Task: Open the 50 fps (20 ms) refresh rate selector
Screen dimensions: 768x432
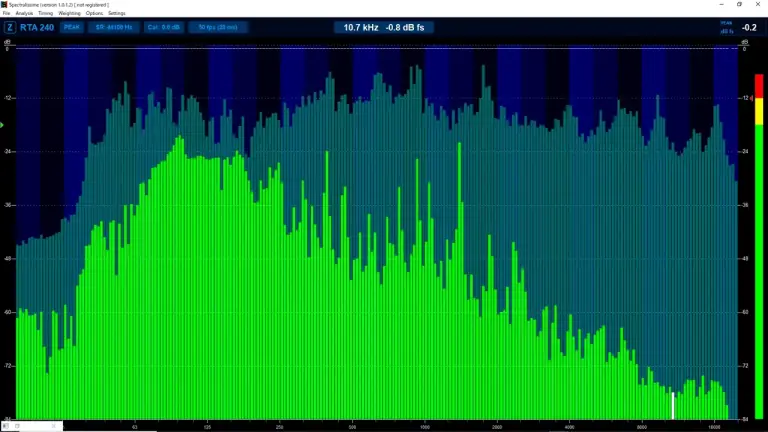Action: click(x=218, y=27)
